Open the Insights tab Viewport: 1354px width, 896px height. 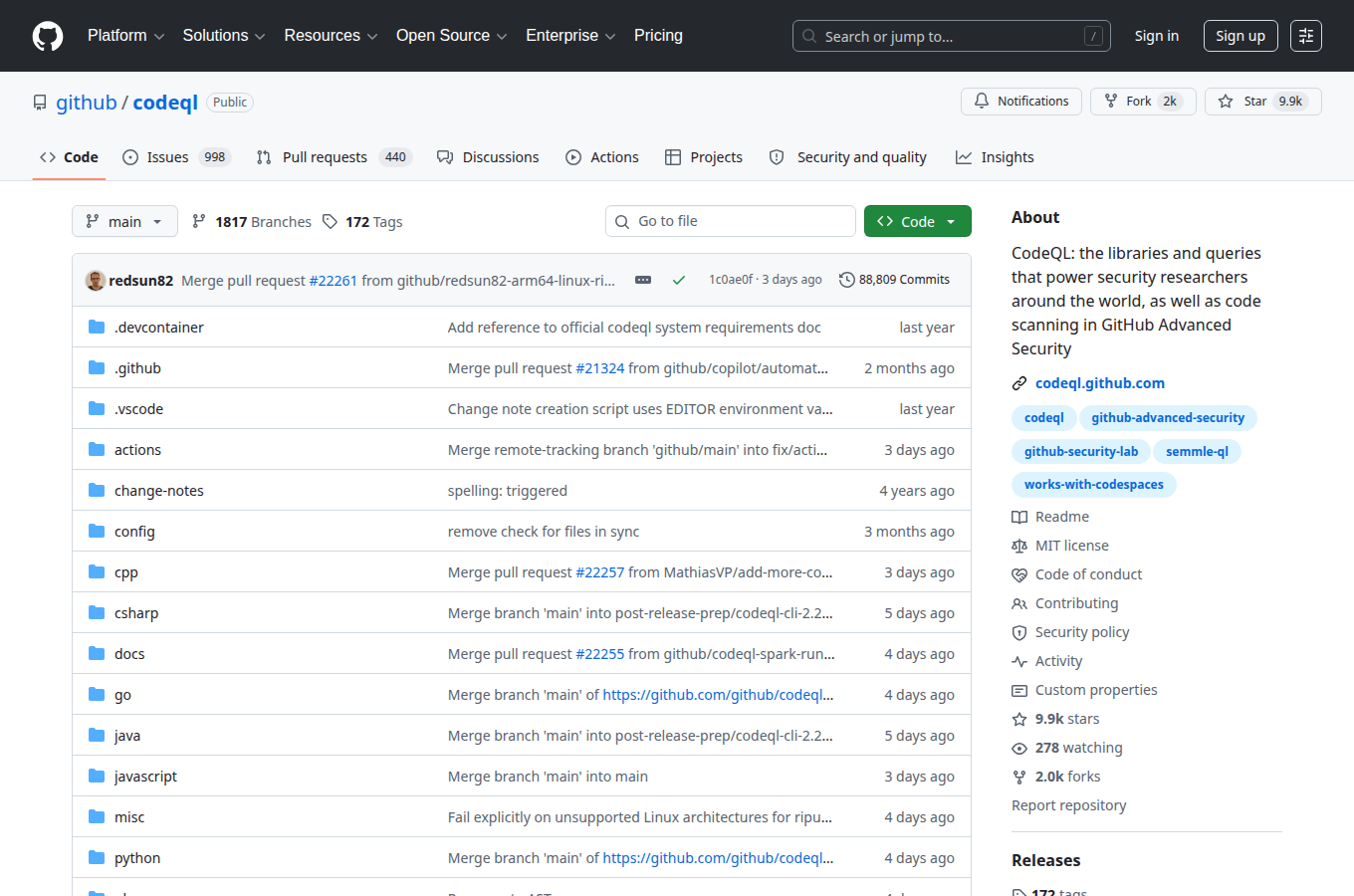pos(995,157)
